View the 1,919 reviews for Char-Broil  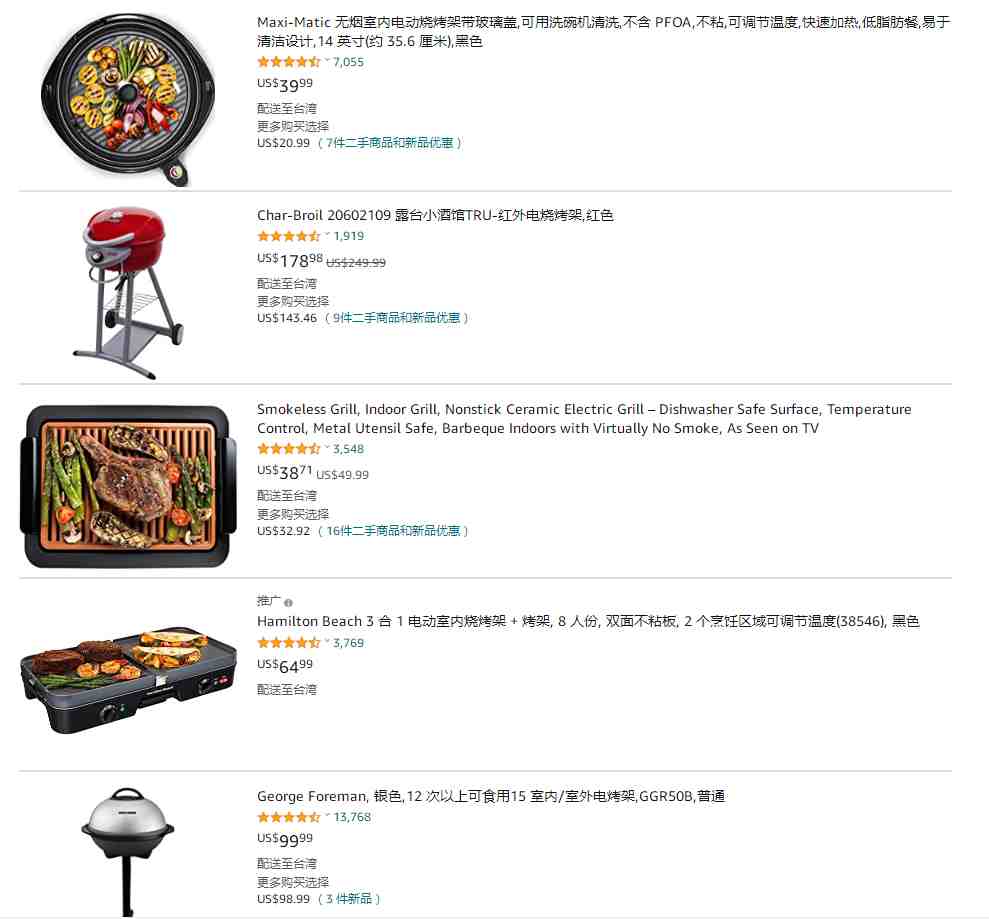click(x=349, y=236)
